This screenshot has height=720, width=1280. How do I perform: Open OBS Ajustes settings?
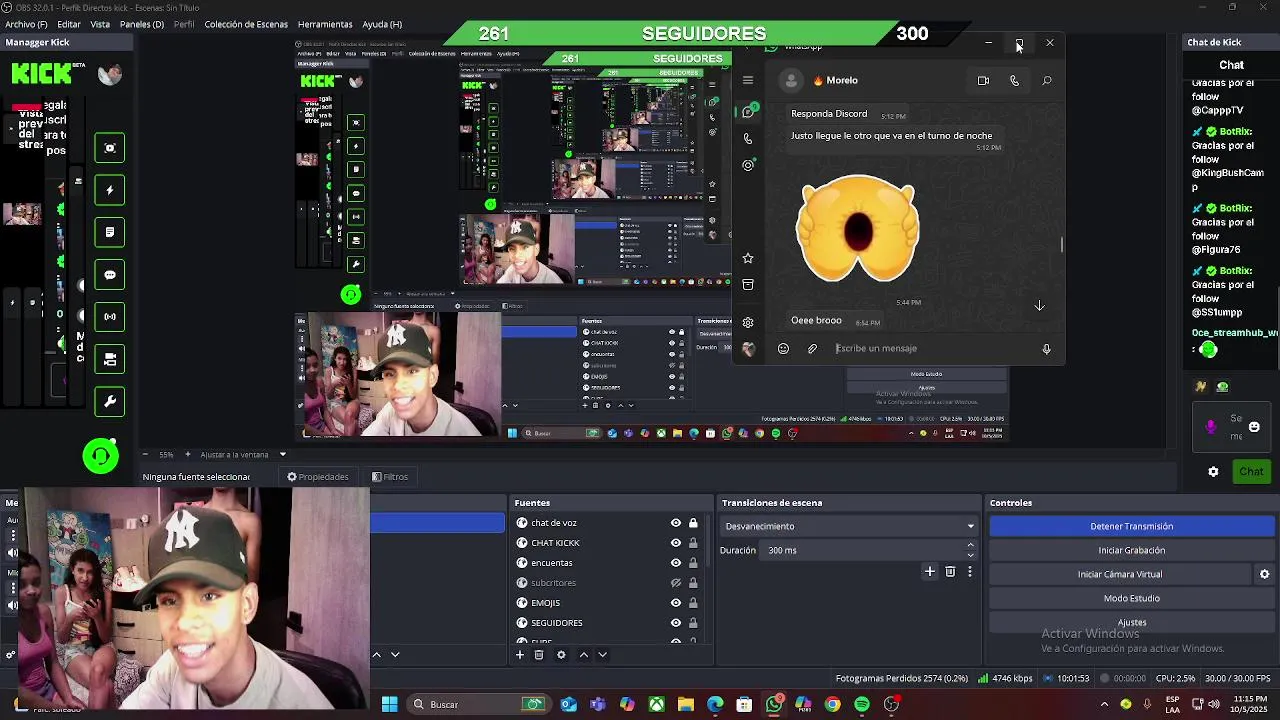point(1132,622)
